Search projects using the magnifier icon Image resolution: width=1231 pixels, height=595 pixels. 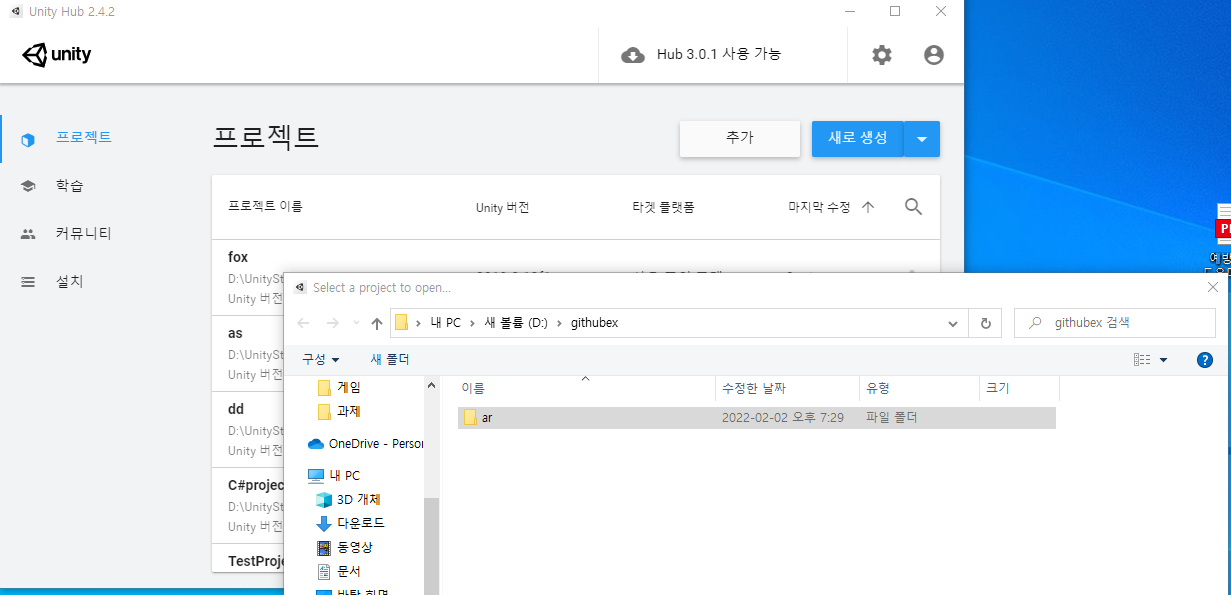click(x=913, y=207)
